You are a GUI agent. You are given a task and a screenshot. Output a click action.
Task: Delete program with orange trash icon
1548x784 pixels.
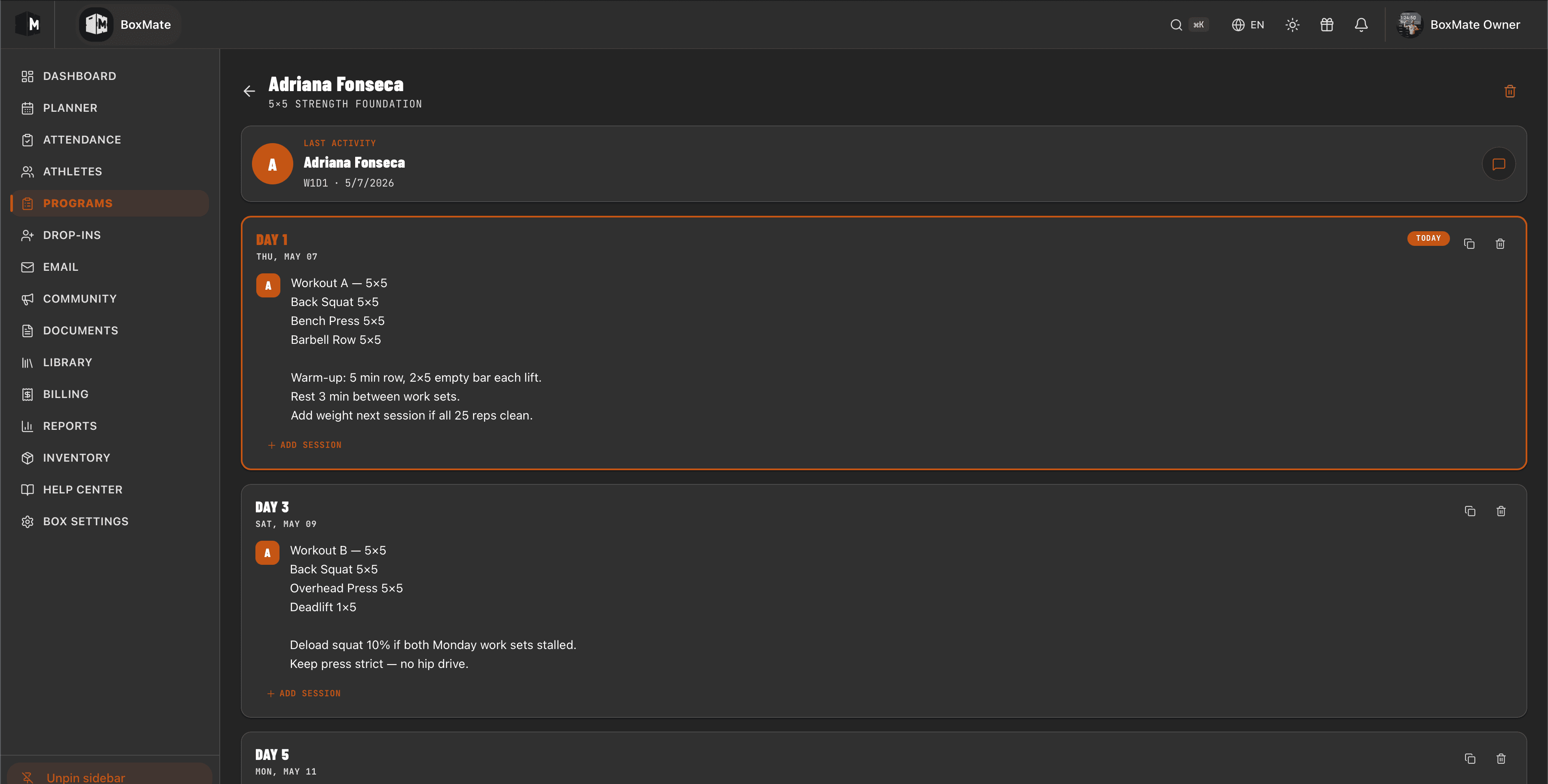click(x=1510, y=91)
